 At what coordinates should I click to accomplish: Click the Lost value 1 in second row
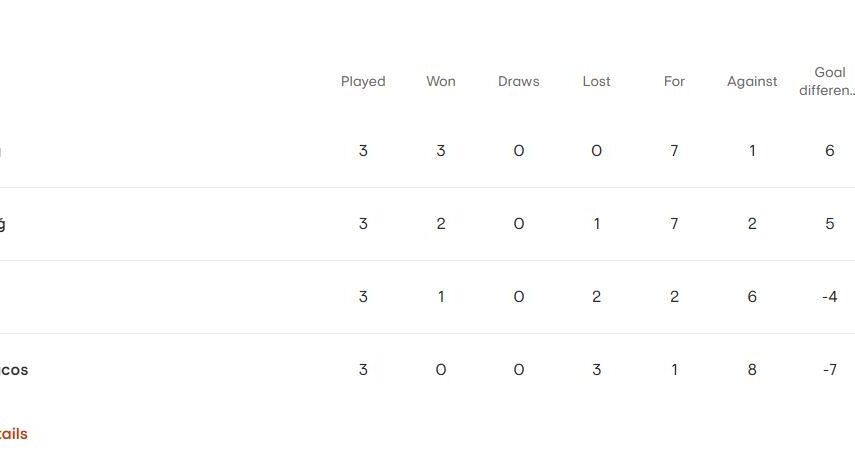coord(596,224)
